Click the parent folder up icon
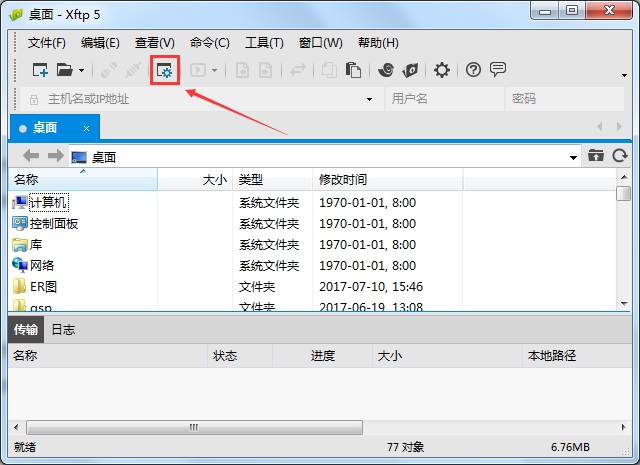640x465 pixels. click(596, 156)
